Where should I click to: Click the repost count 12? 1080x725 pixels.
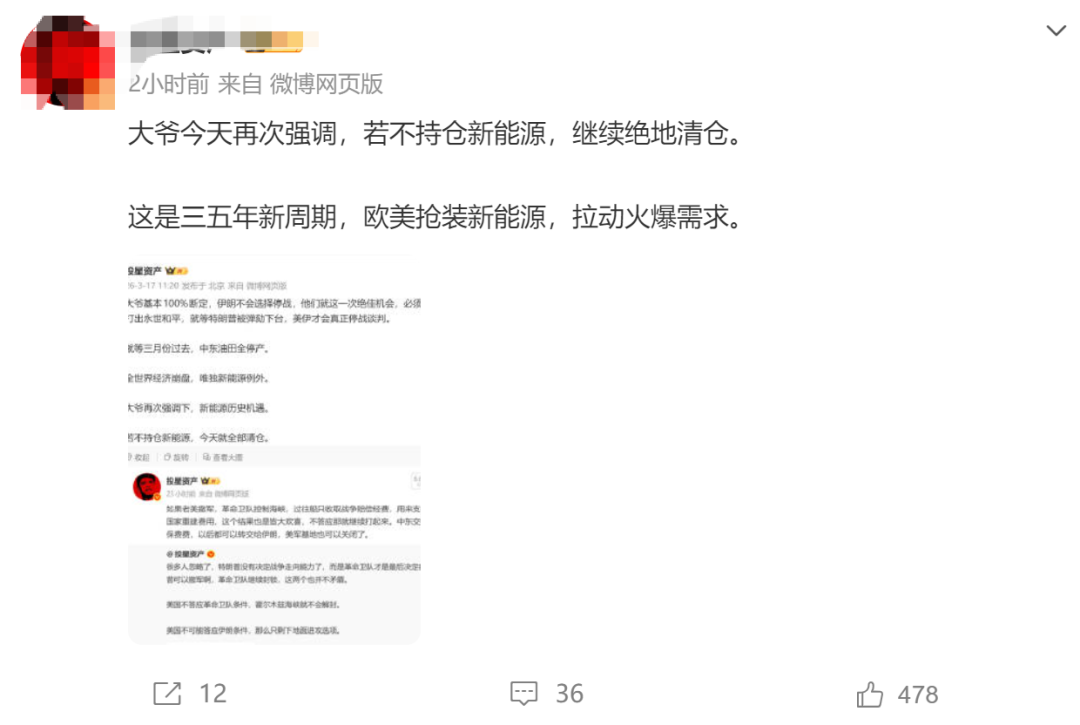pyautogui.click(x=213, y=693)
